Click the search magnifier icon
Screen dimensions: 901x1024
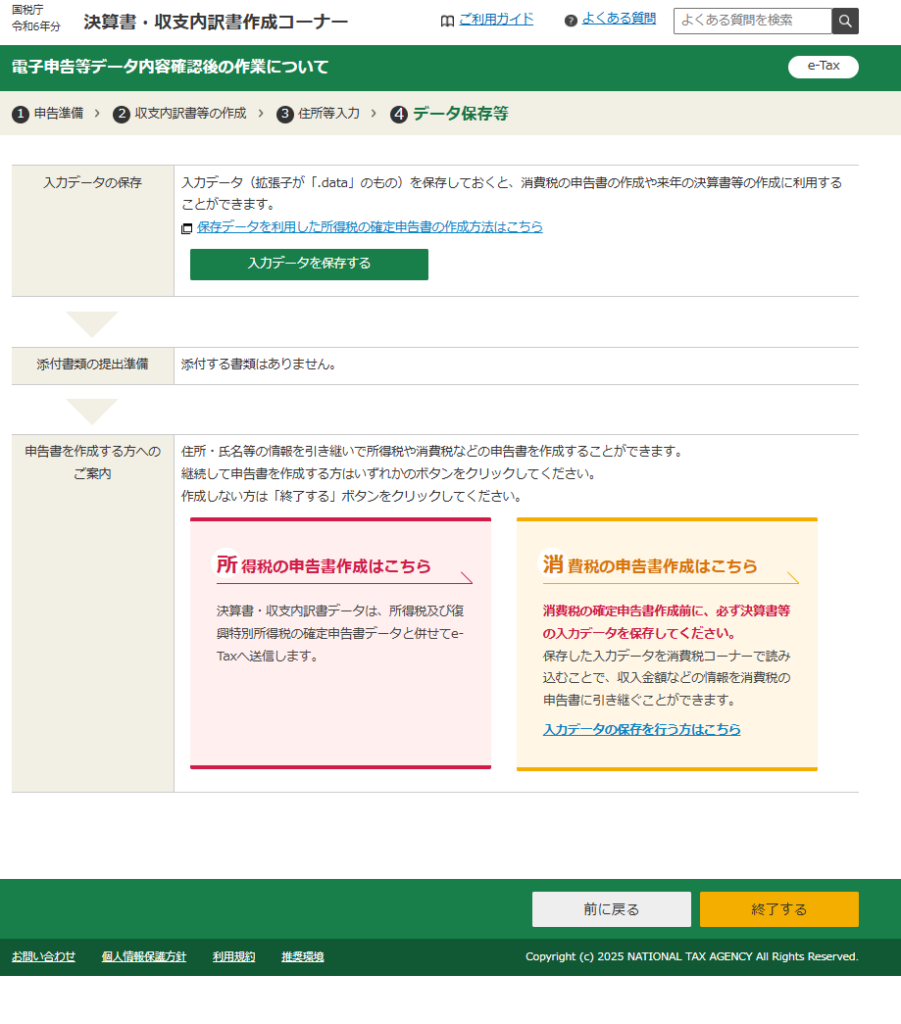(x=845, y=21)
